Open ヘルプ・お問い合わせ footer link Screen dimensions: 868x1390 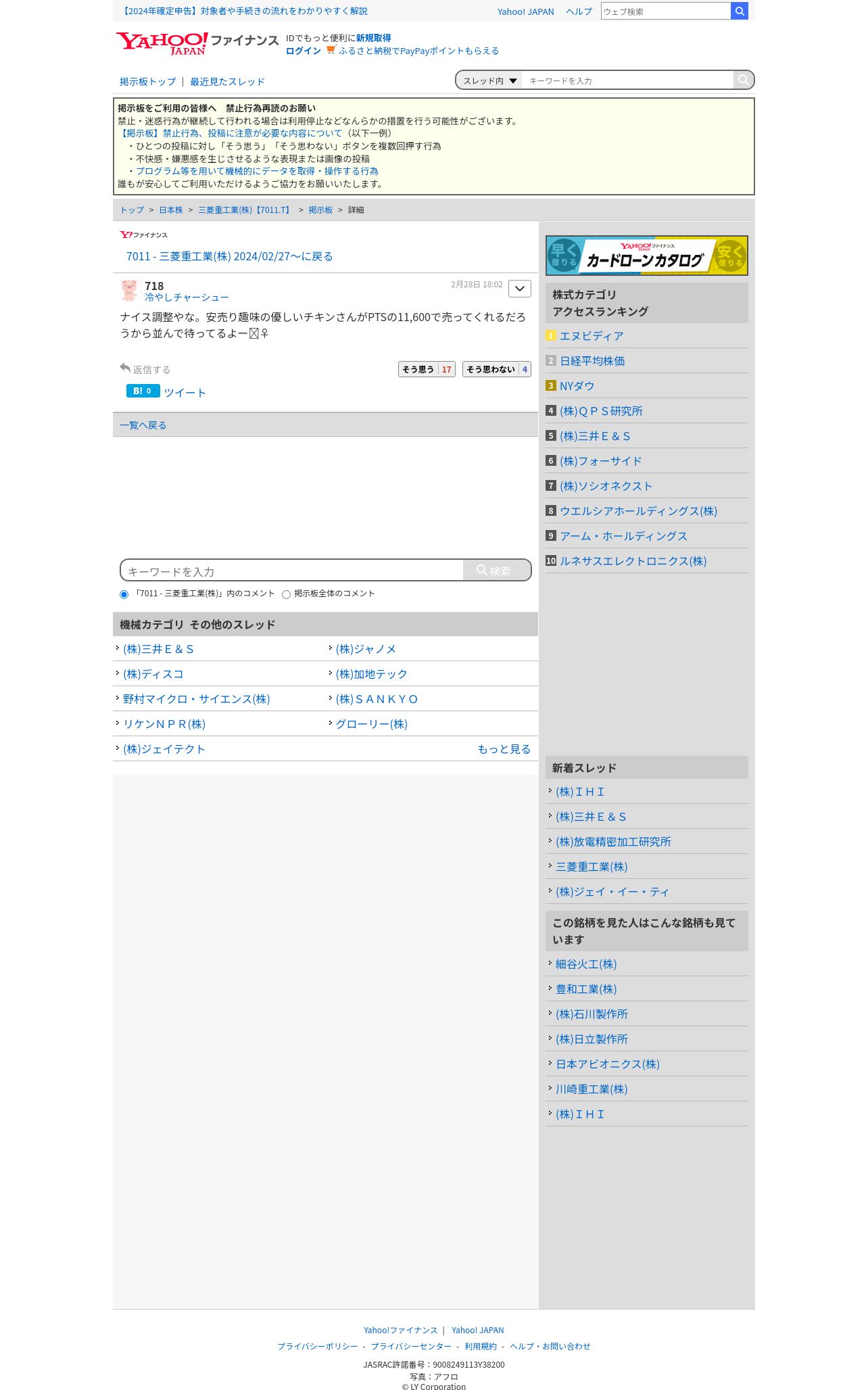pos(550,1346)
